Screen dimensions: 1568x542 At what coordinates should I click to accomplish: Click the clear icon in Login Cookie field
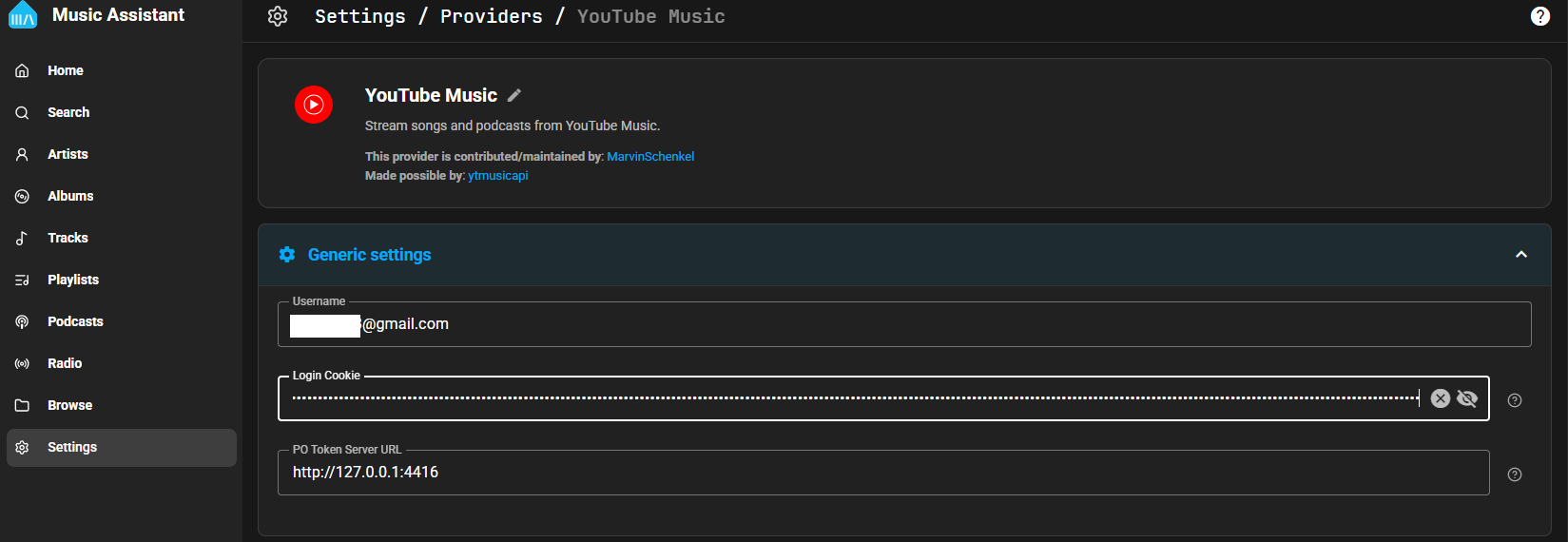[1440, 398]
